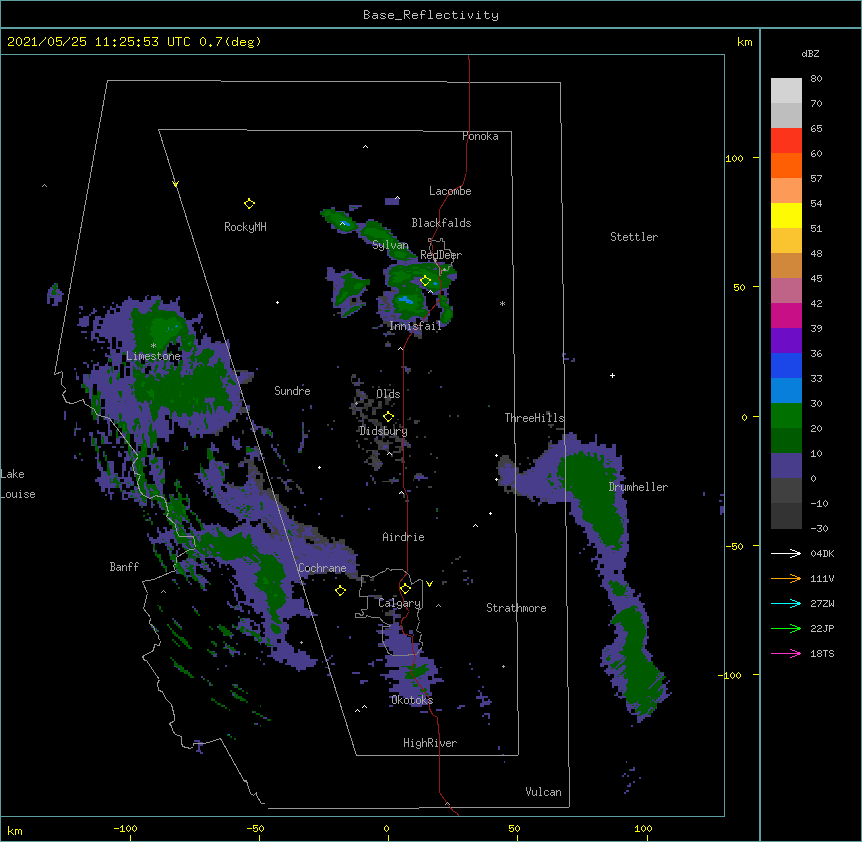Click the Limestone label
862x842 pixels.
(153, 356)
